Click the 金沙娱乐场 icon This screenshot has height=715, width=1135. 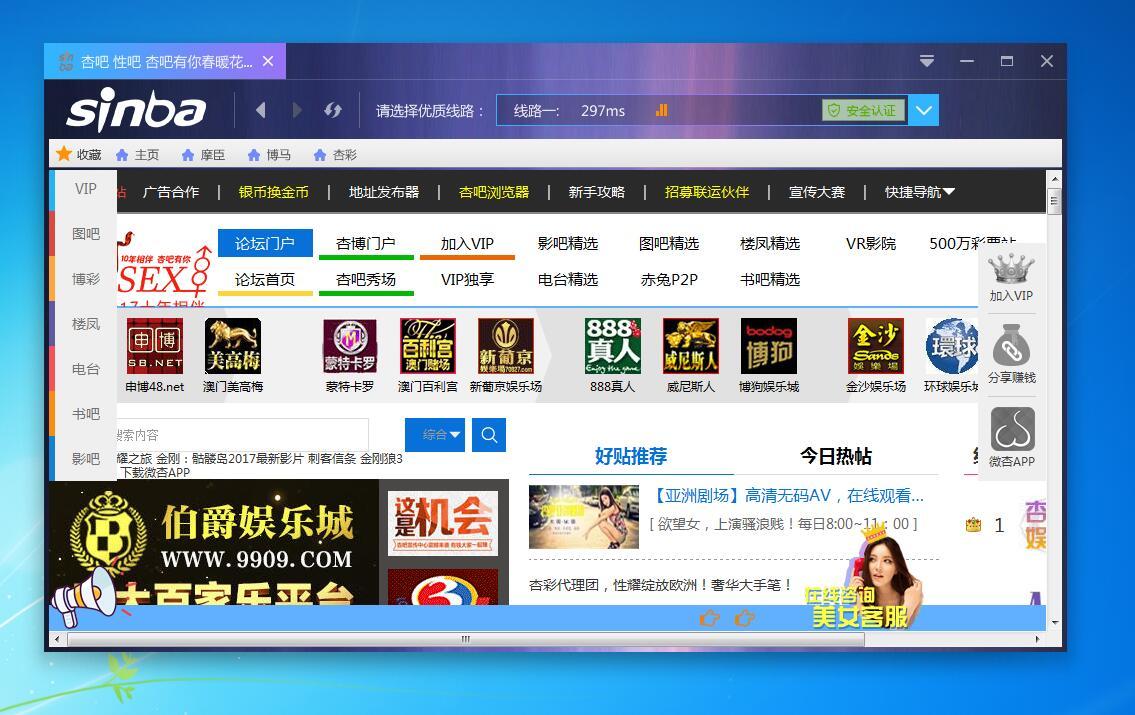pyautogui.click(x=876, y=346)
